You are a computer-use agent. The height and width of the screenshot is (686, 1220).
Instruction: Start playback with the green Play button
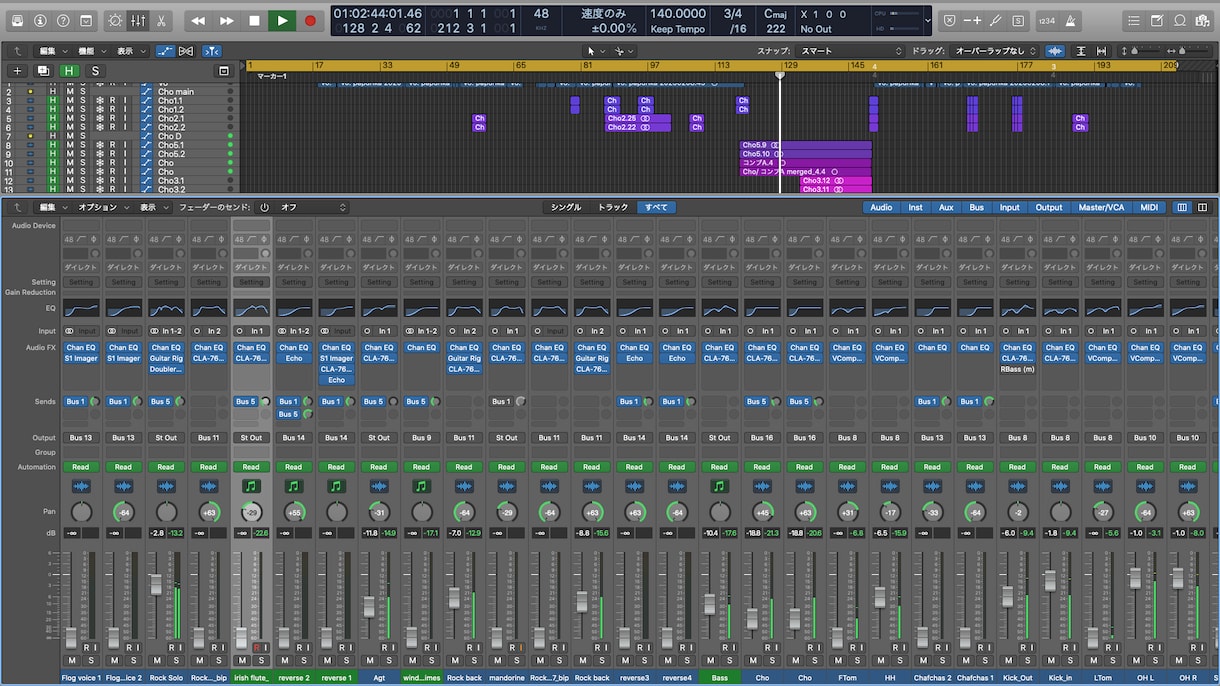click(x=282, y=20)
